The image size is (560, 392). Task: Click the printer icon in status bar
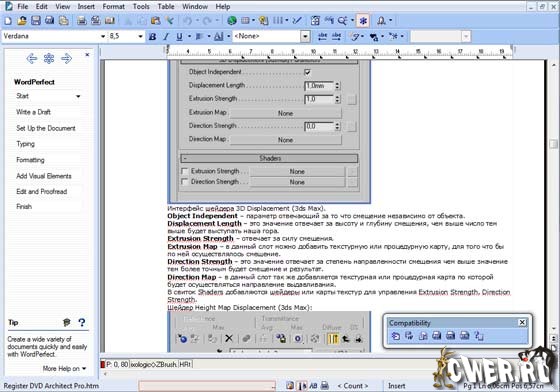pos(325,386)
